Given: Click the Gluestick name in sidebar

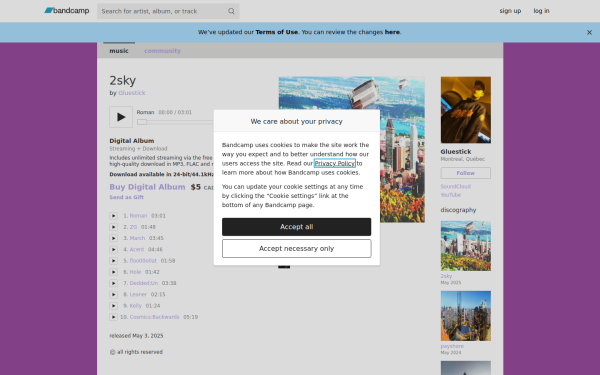Looking at the screenshot, I should [456, 152].
